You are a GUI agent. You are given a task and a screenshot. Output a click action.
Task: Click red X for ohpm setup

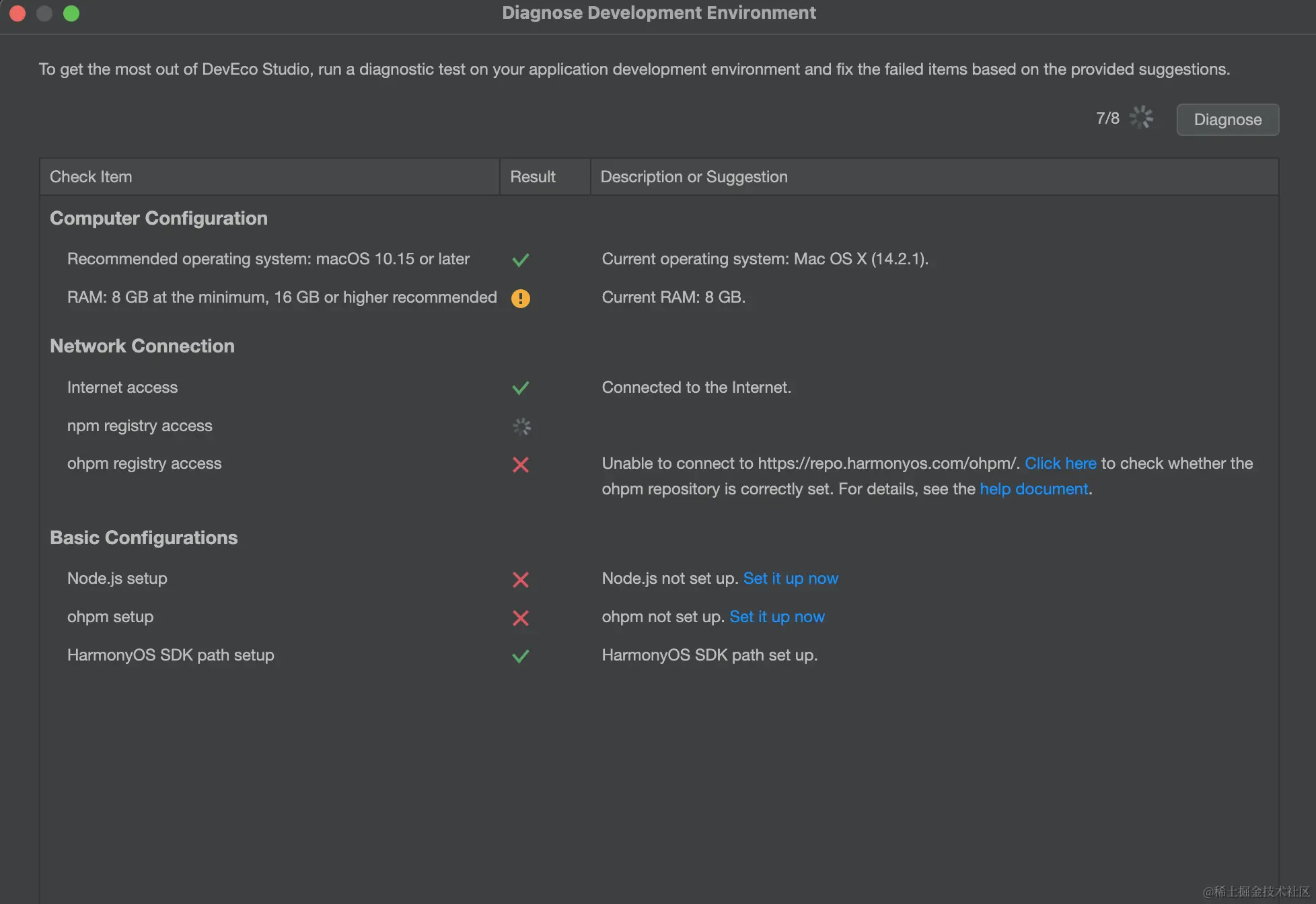(x=520, y=618)
